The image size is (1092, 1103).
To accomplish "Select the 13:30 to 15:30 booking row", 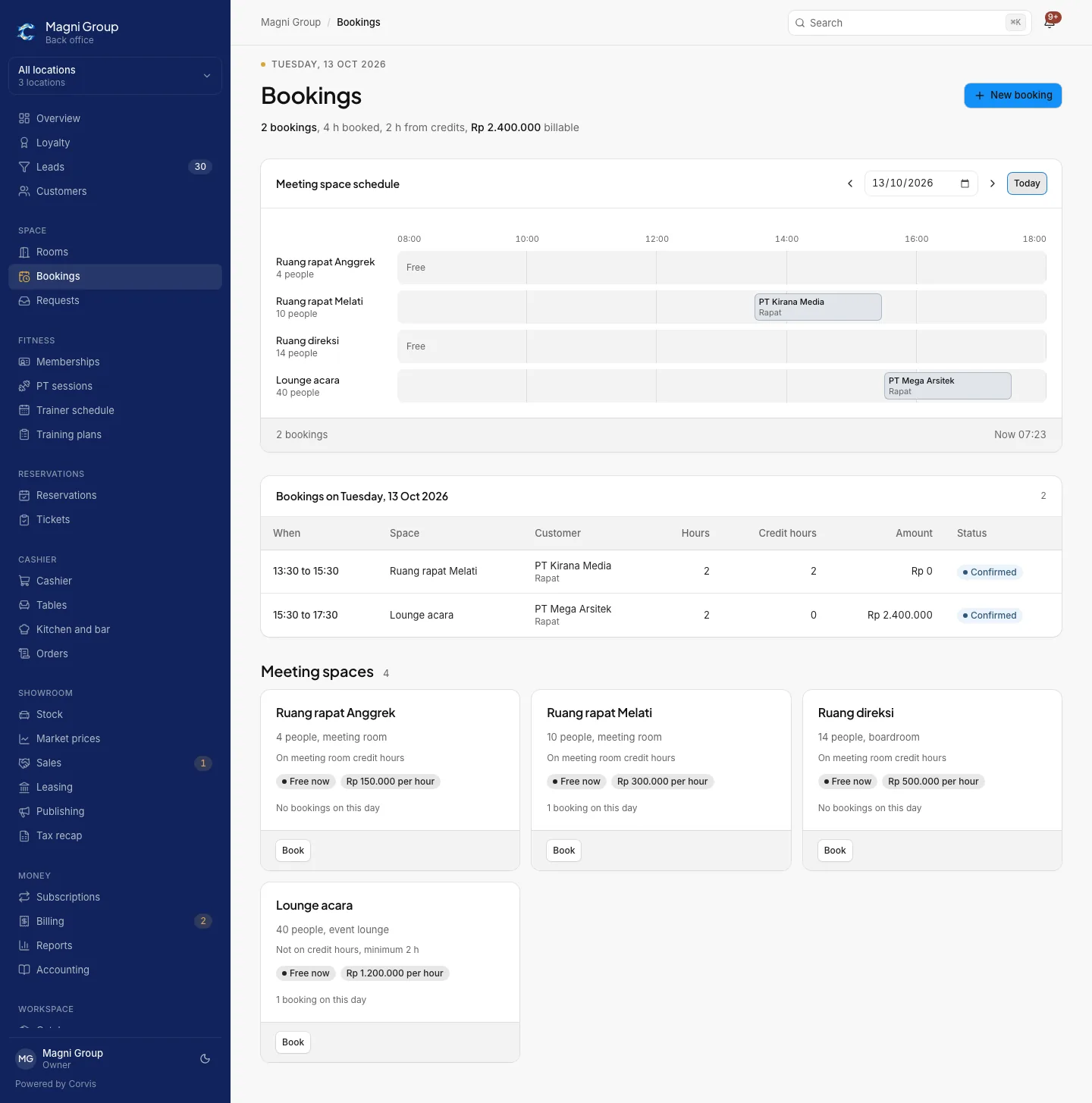I will tap(661, 572).
